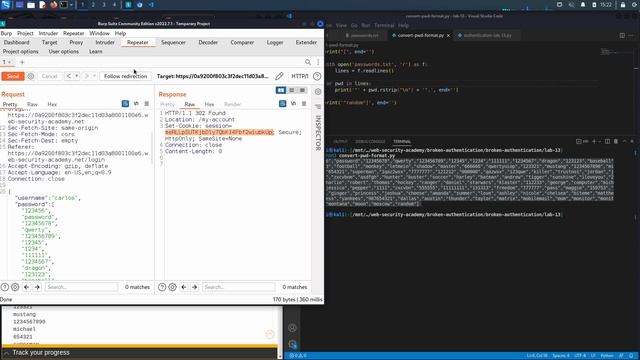Screen dimensions: 640x360
Task: Open the Extender tab
Action: [x=306, y=42]
